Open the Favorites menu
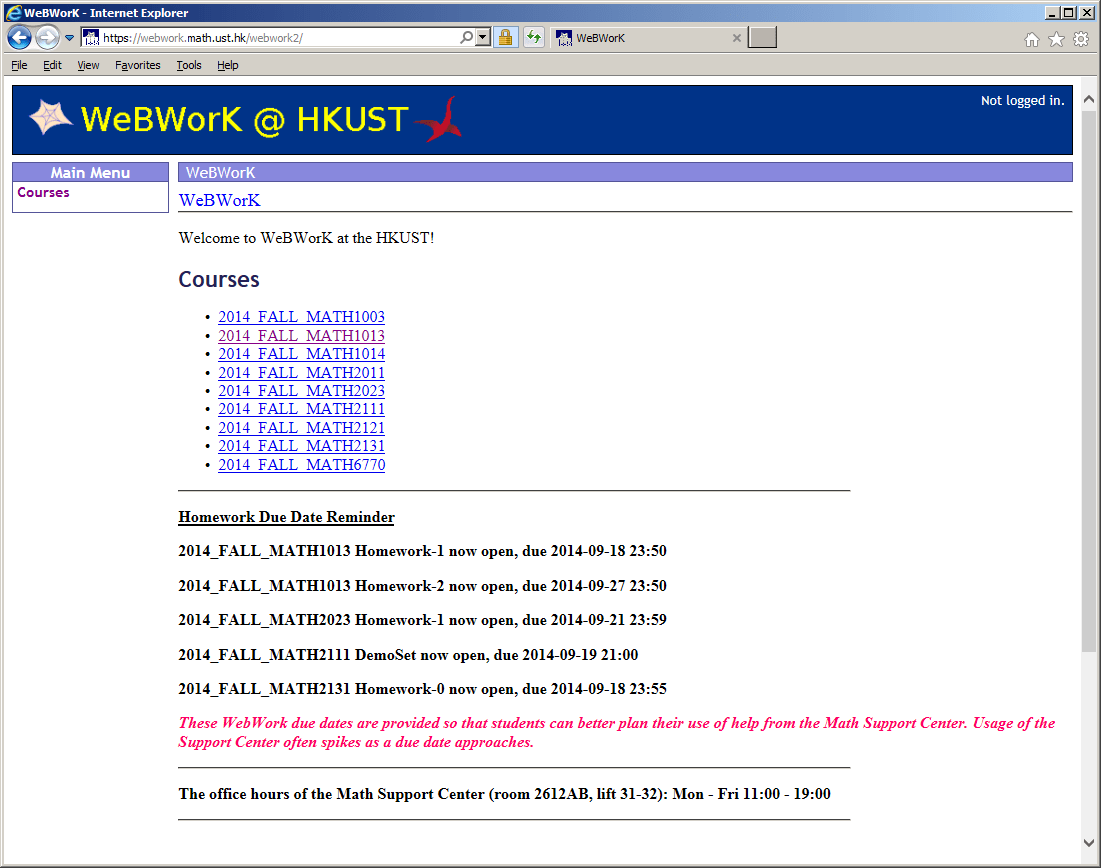 pyautogui.click(x=138, y=65)
